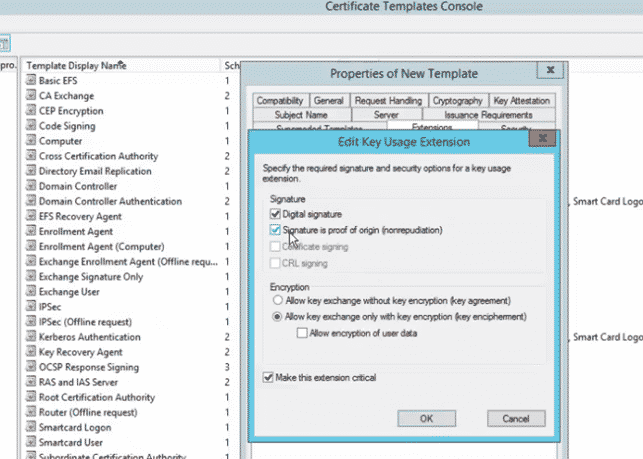Click the RAS and IAS Server template icon
The image size is (643, 459).
point(31,381)
